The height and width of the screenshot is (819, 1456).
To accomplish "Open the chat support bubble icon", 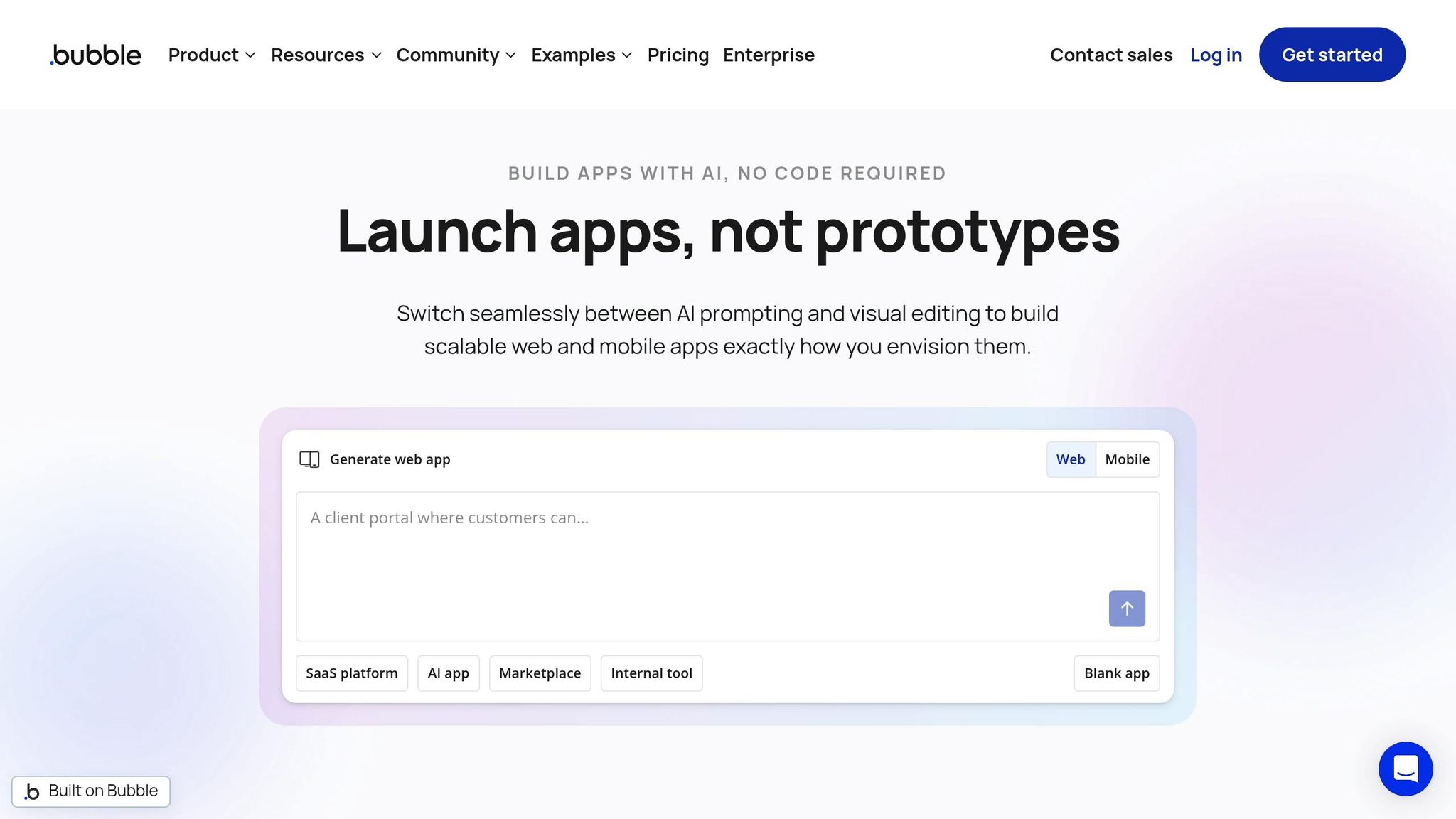I will coord(1405,769).
